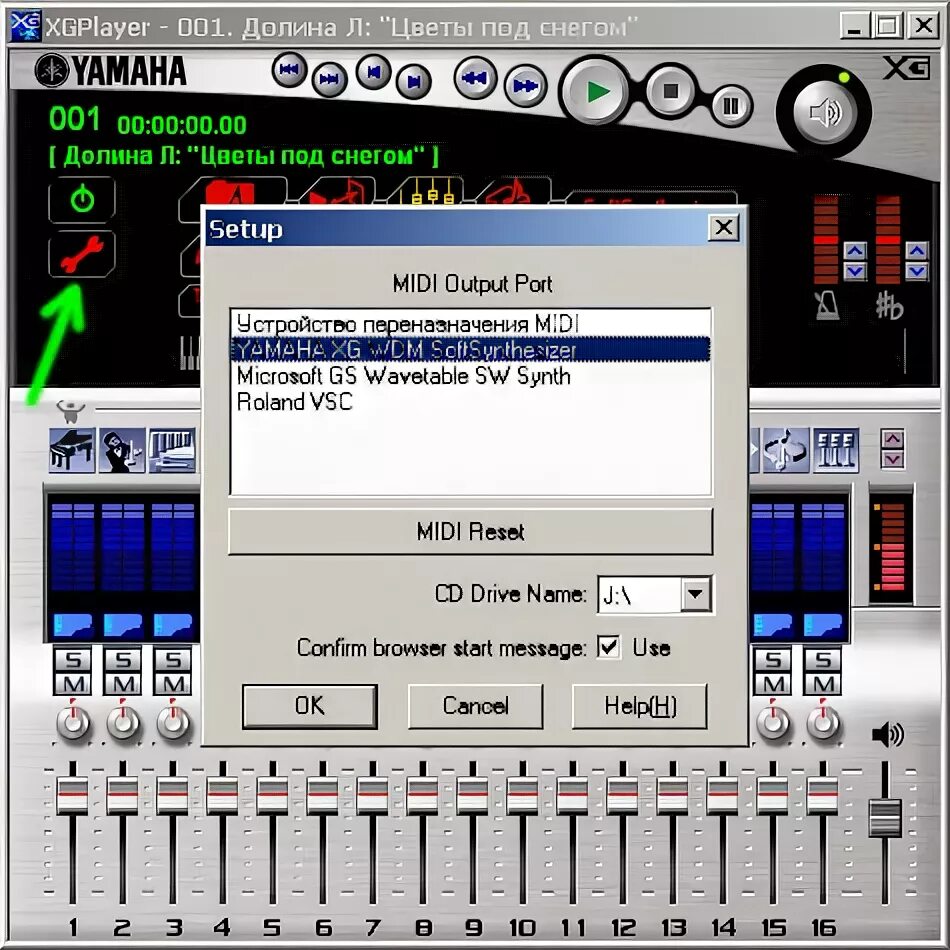Click the small figure icon above piano
The width and height of the screenshot is (950, 950).
pyautogui.click(x=71, y=411)
